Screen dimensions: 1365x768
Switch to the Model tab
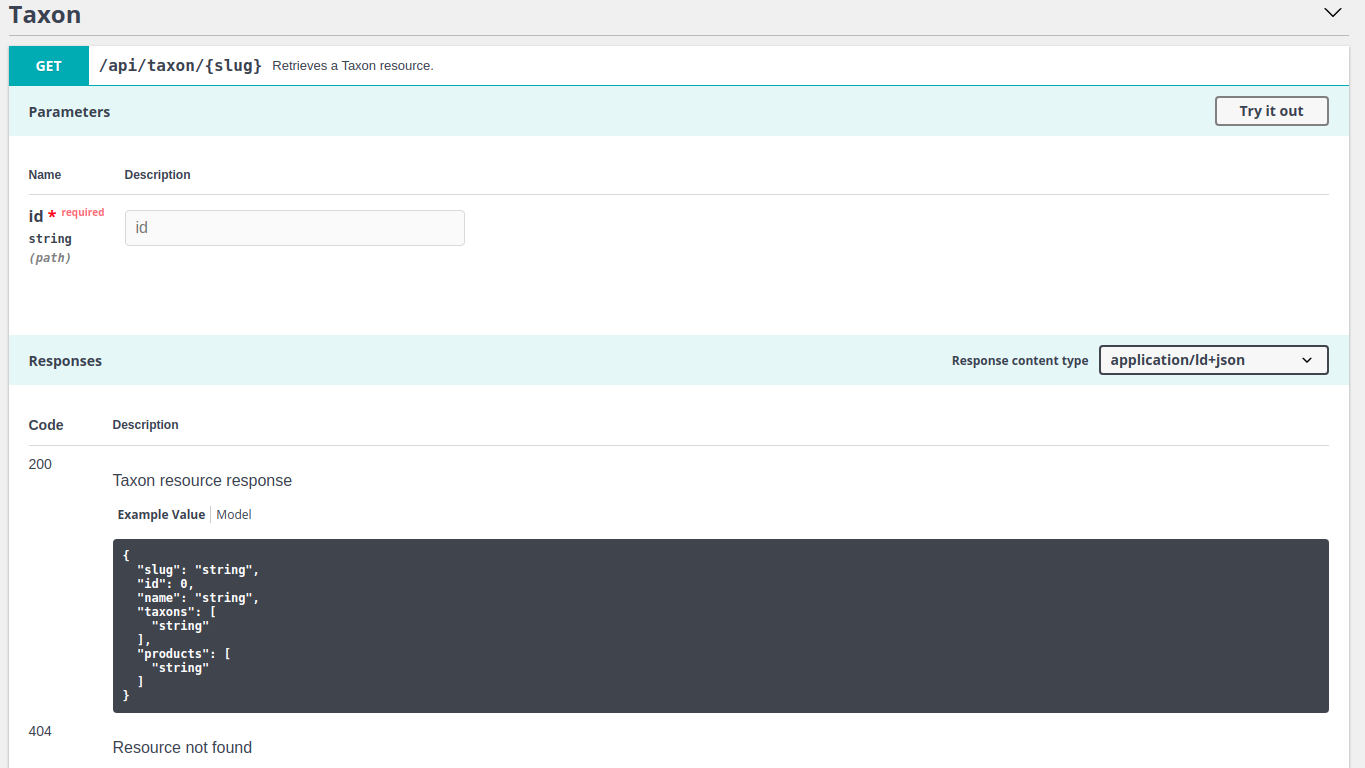[x=233, y=514]
